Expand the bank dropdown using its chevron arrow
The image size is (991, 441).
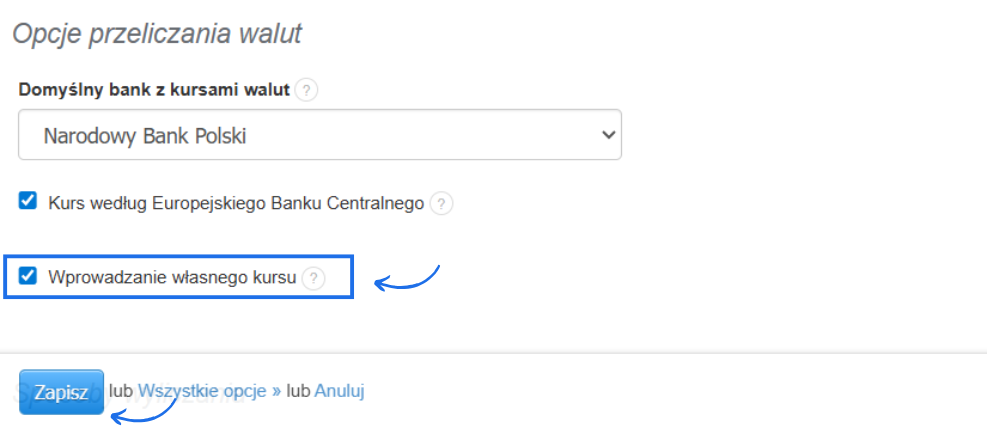click(603, 135)
